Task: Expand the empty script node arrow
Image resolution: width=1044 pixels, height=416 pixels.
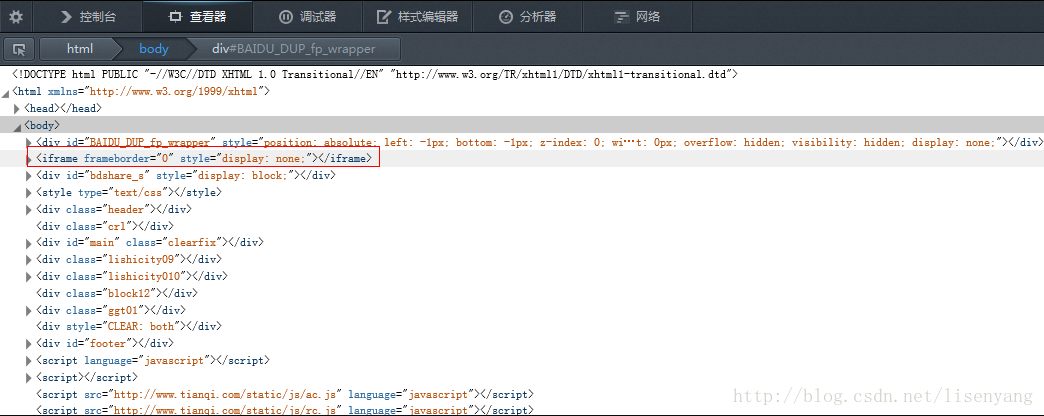Action: pyautogui.click(x=29, y=377)
